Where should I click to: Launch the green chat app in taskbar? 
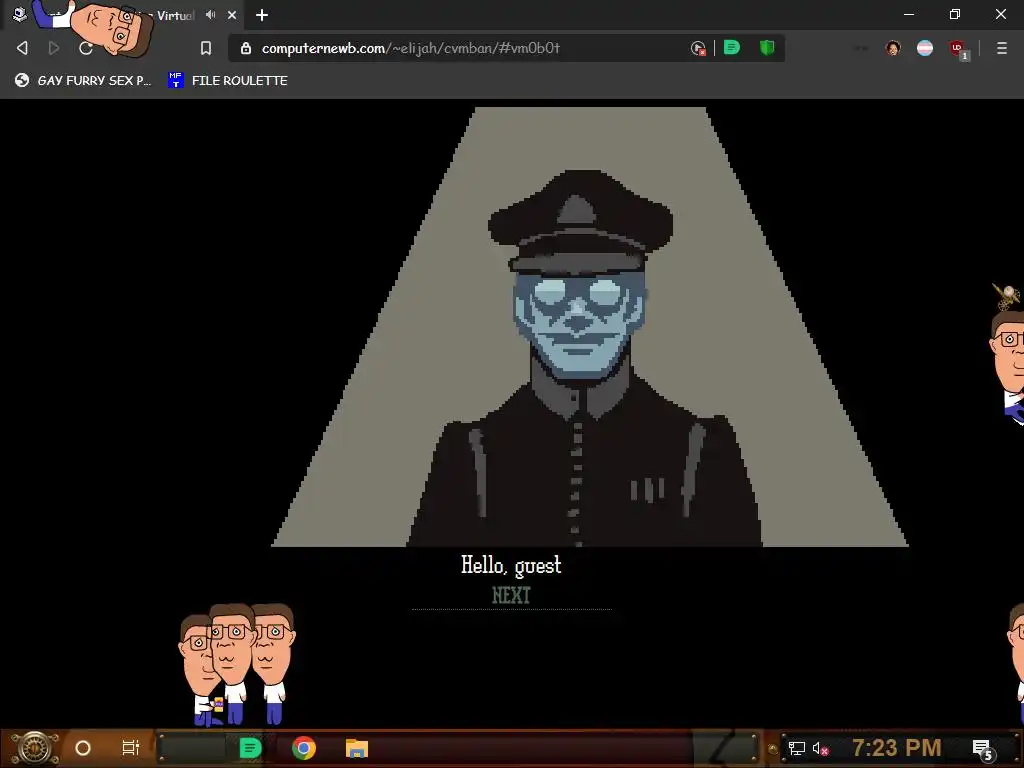coord(250,748)
